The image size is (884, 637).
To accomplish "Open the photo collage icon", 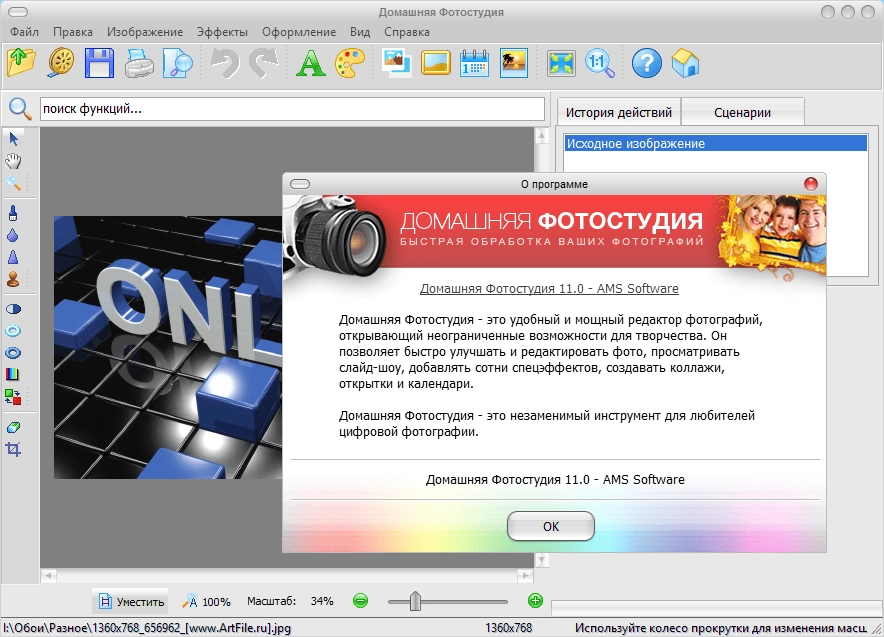I will 396,63.
